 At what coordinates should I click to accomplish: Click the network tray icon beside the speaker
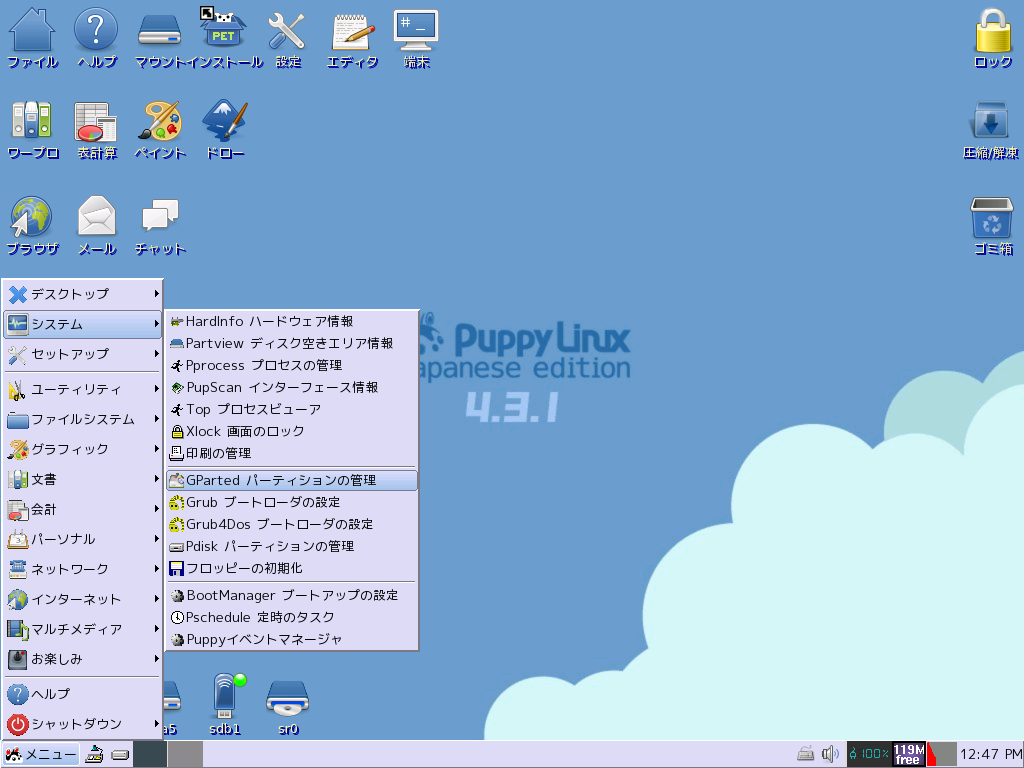[806, 754]
